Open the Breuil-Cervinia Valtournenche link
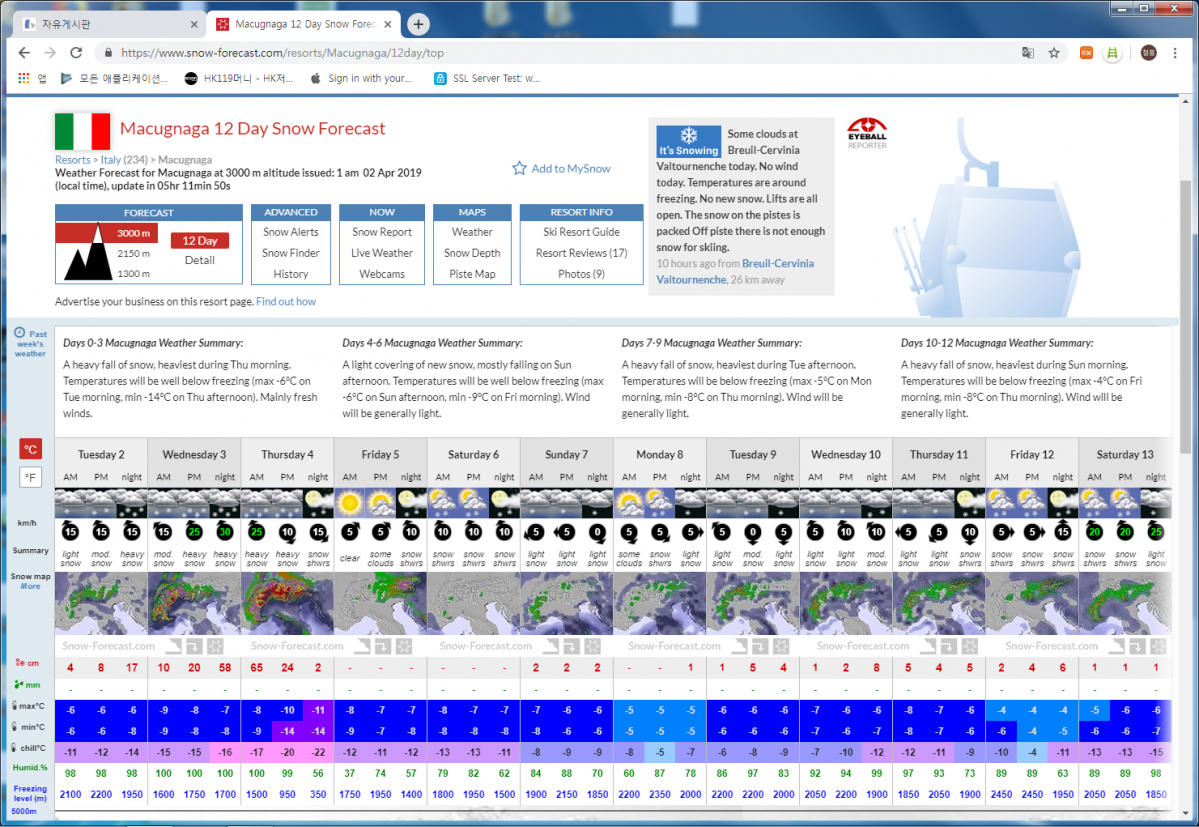This screenshot has width=1199, height=827. click(735, 271)
